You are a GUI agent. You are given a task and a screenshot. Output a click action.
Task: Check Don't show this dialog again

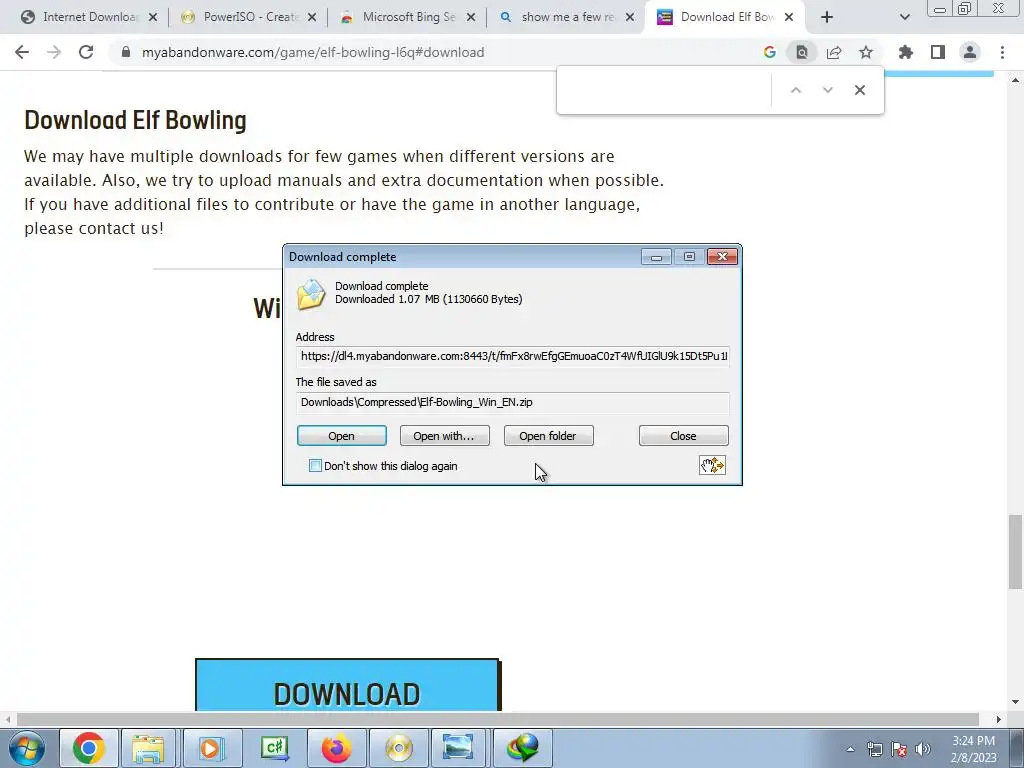[x=315, y=466]
